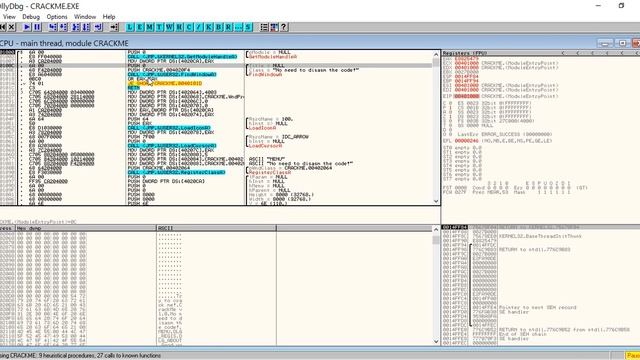This screenshot has width=640, height=360.
Task: Select the LastErr ERROR_SUCCESS line
Action: (x=504, y=134)
